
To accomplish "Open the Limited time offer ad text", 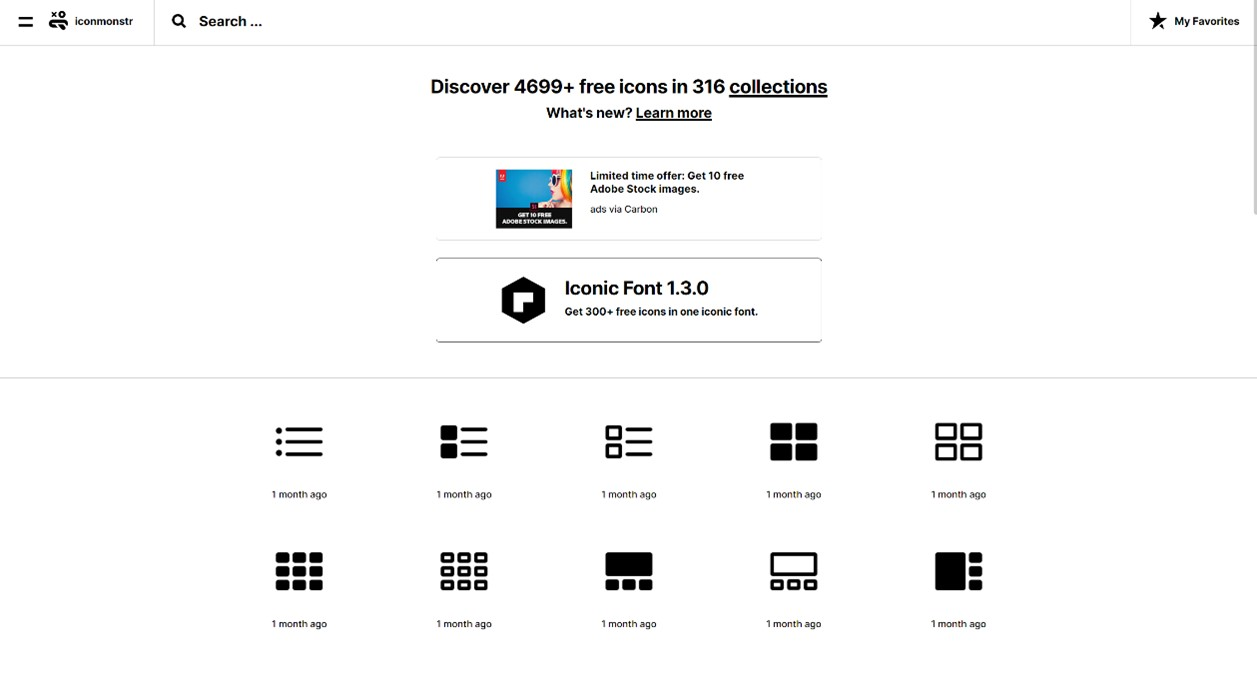I will point(667,182).
